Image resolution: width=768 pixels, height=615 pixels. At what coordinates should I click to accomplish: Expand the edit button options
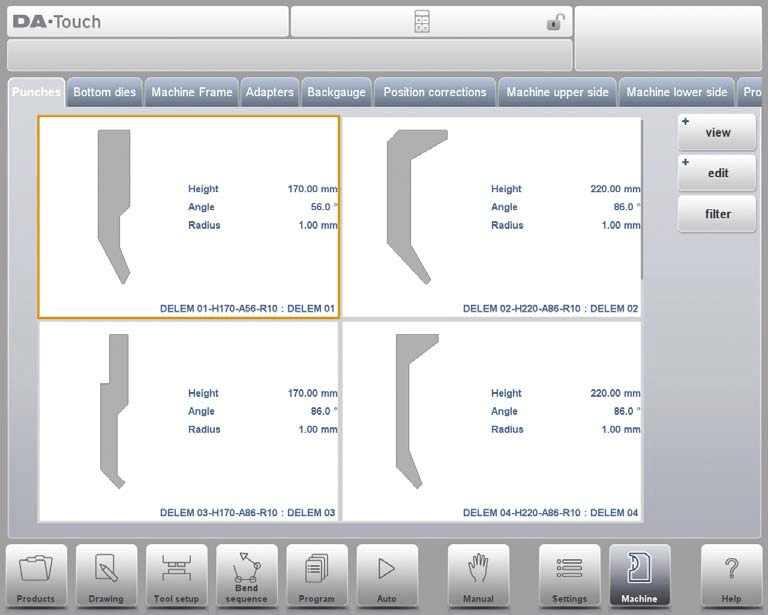pyautogui.click(x=717, y=173)
